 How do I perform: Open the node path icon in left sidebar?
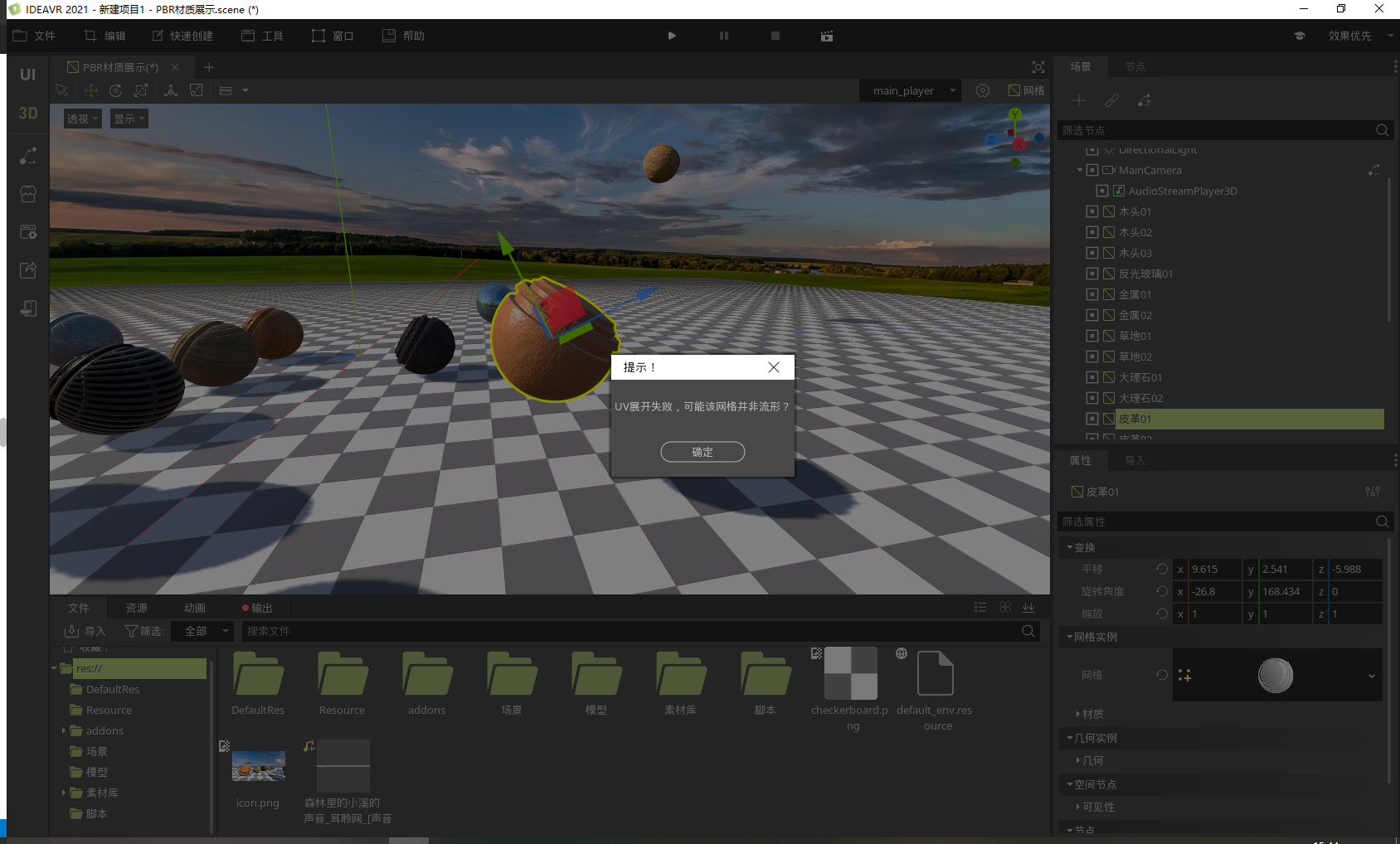(28, 156)
